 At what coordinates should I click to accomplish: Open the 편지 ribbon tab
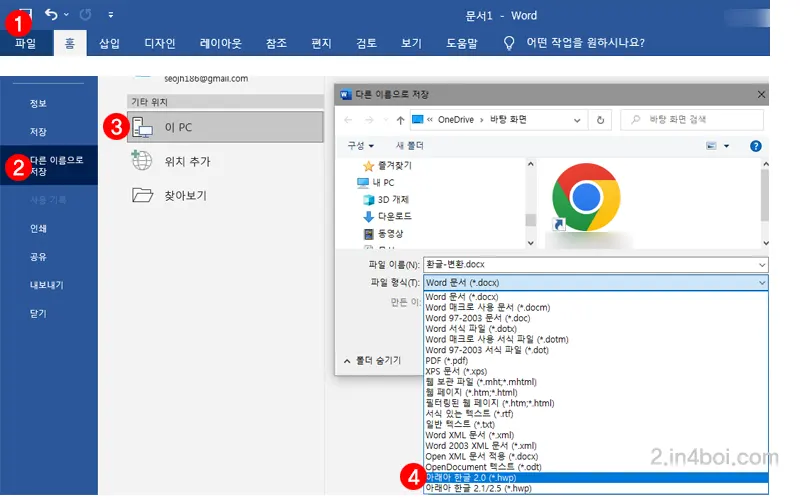click(321, 43)
